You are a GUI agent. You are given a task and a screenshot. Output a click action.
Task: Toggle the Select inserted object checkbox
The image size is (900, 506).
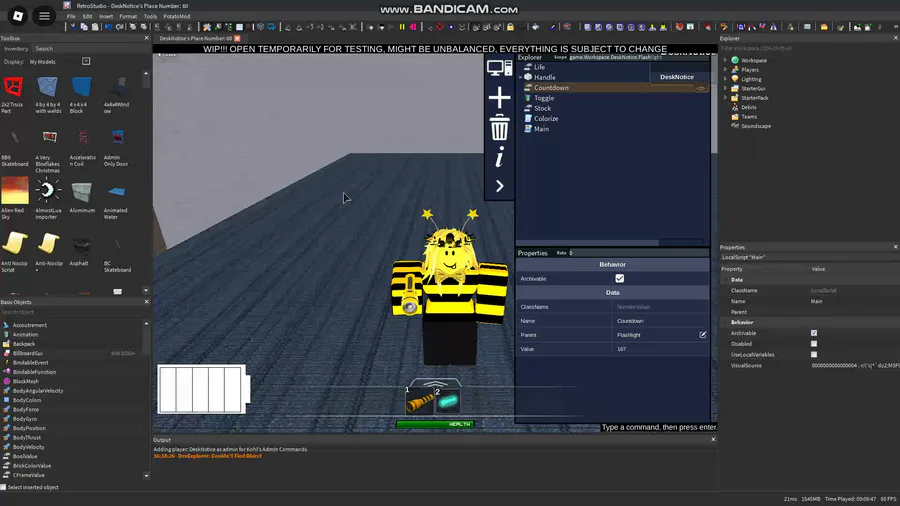(3, 487)
